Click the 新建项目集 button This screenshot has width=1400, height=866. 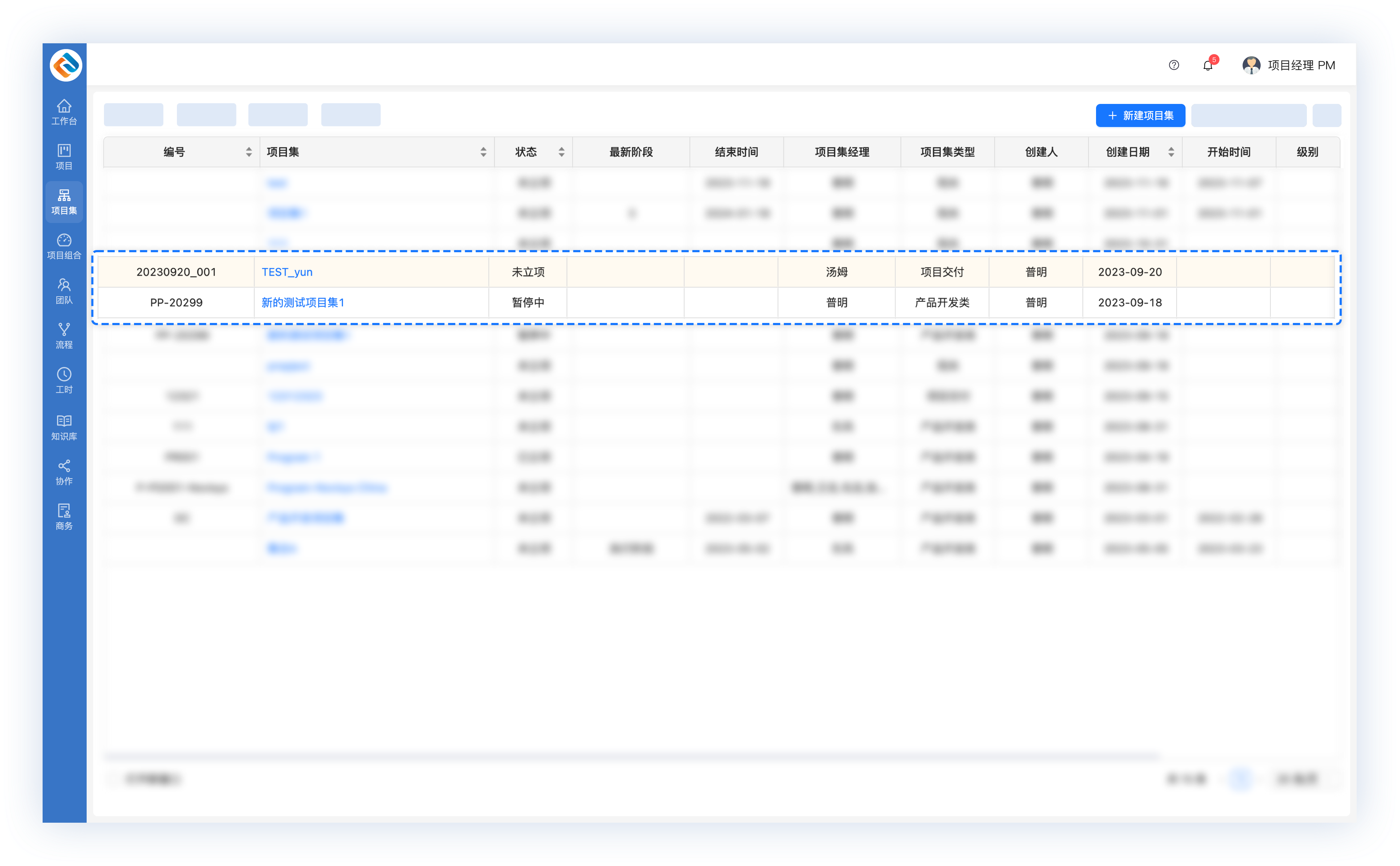1140,116
